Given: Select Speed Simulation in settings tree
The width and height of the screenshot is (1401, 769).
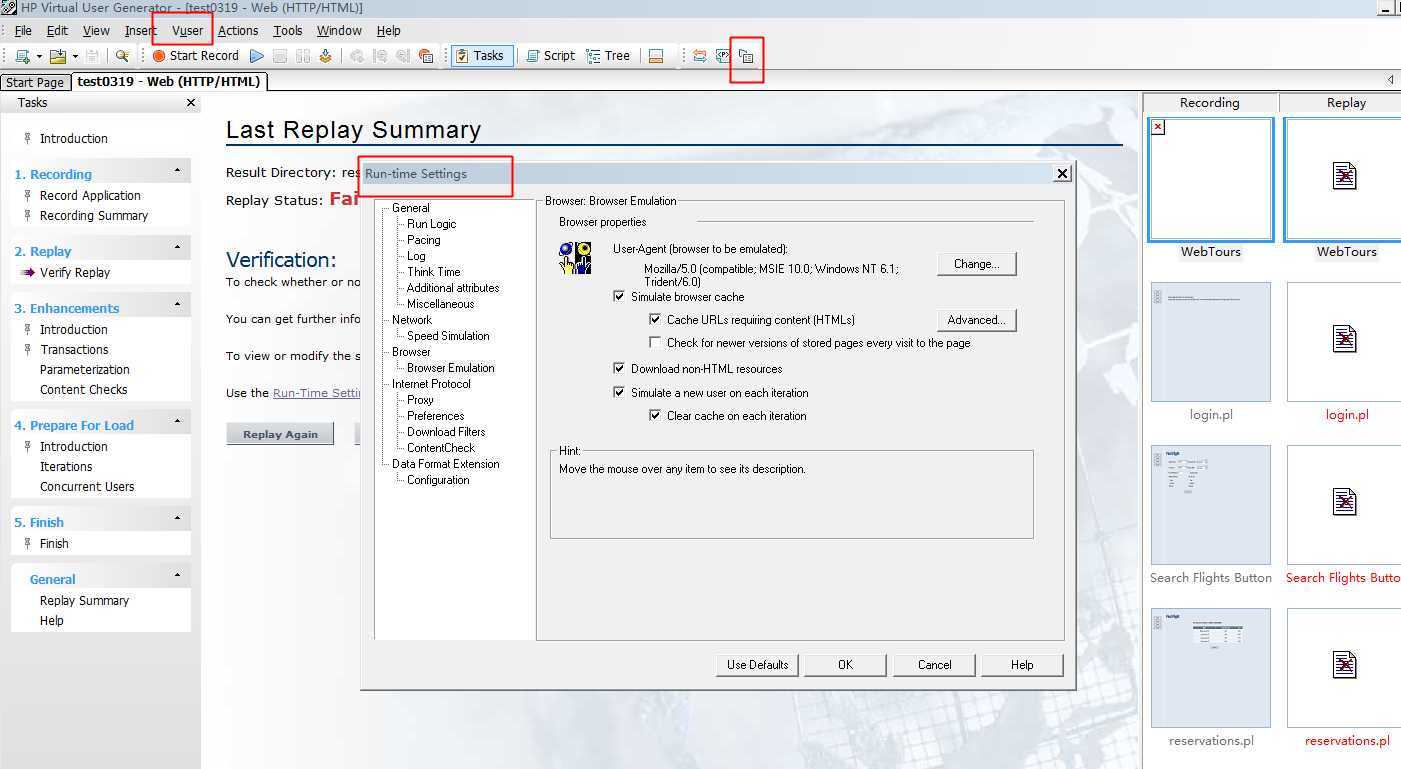Looking at the screenshot, I should [448, 336].
